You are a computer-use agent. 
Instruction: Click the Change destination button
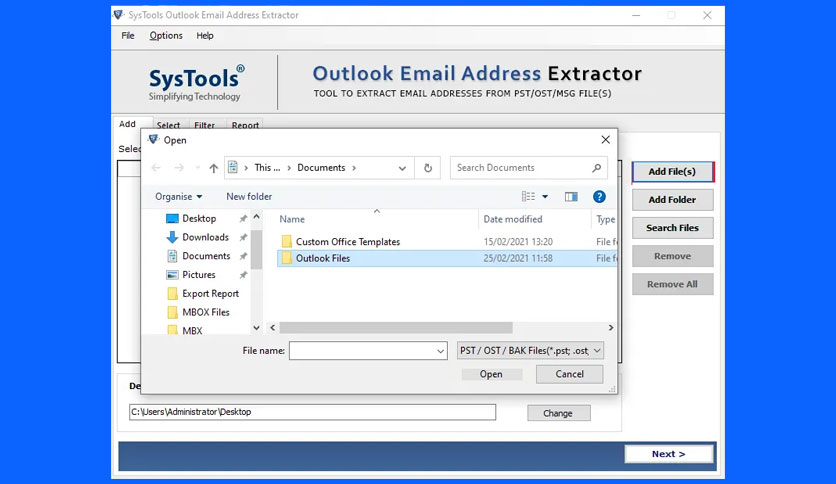coord(558,413)
